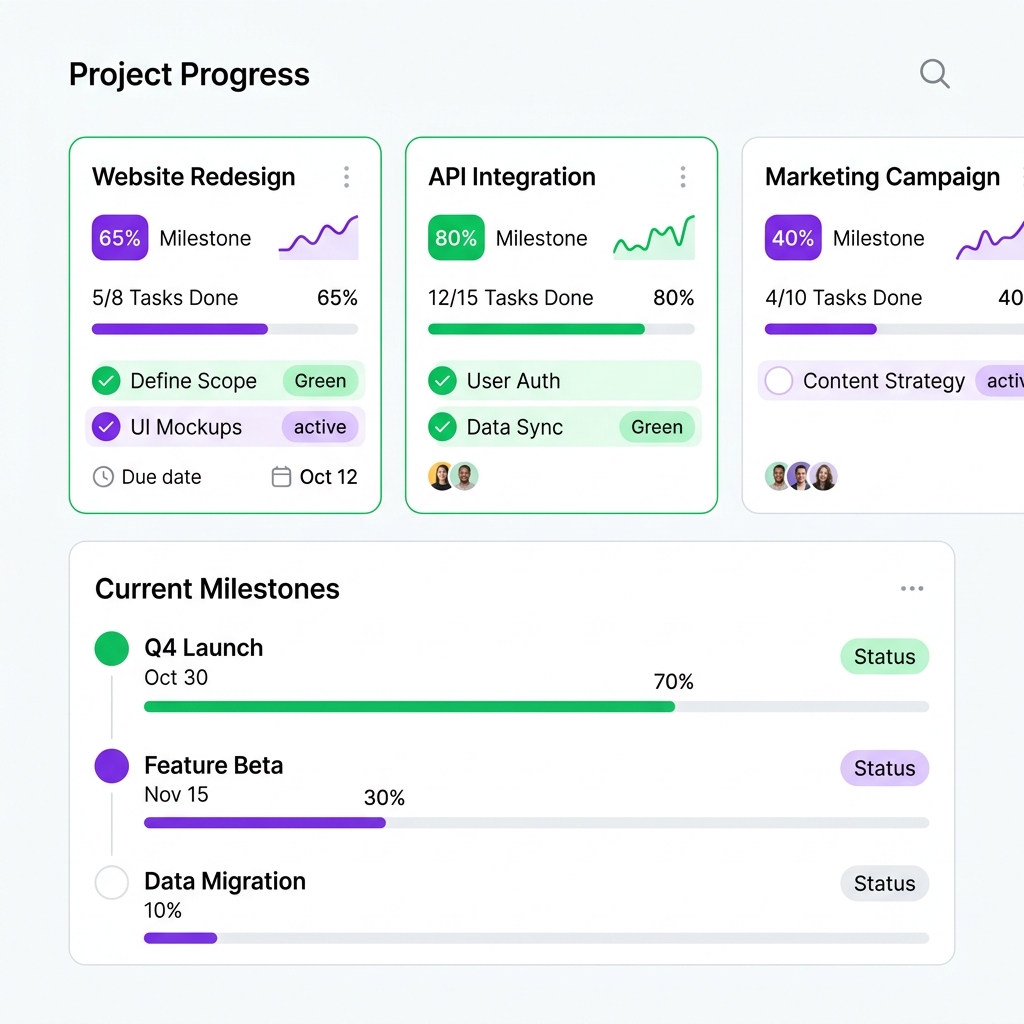1024x1024 pixels.
Task: Click the Current Milestones heading
Action: point(217,589)
